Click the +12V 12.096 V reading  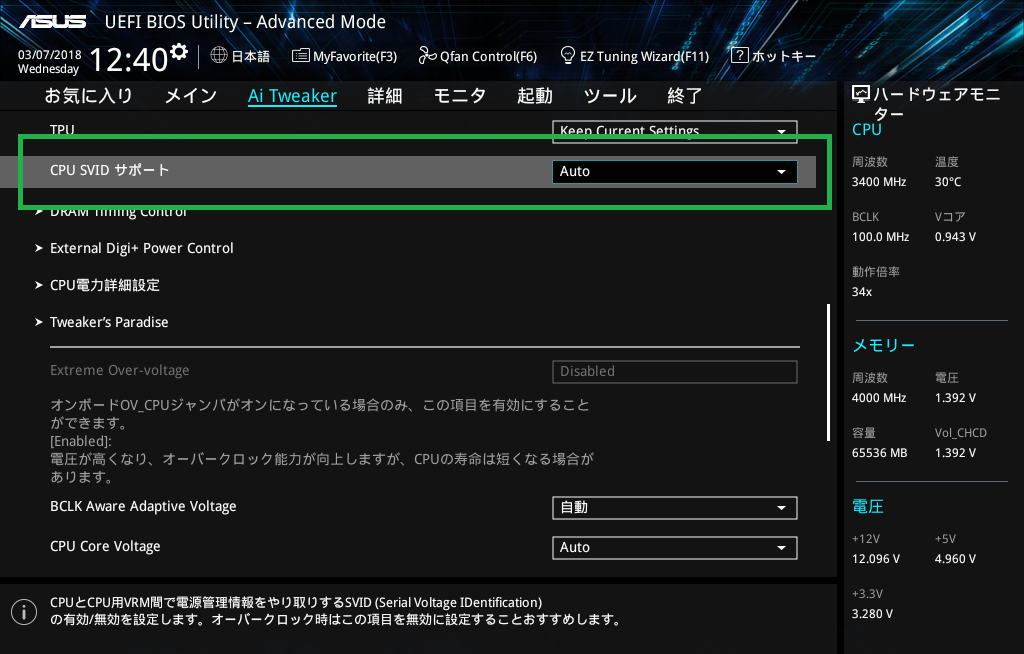[876, 559]
